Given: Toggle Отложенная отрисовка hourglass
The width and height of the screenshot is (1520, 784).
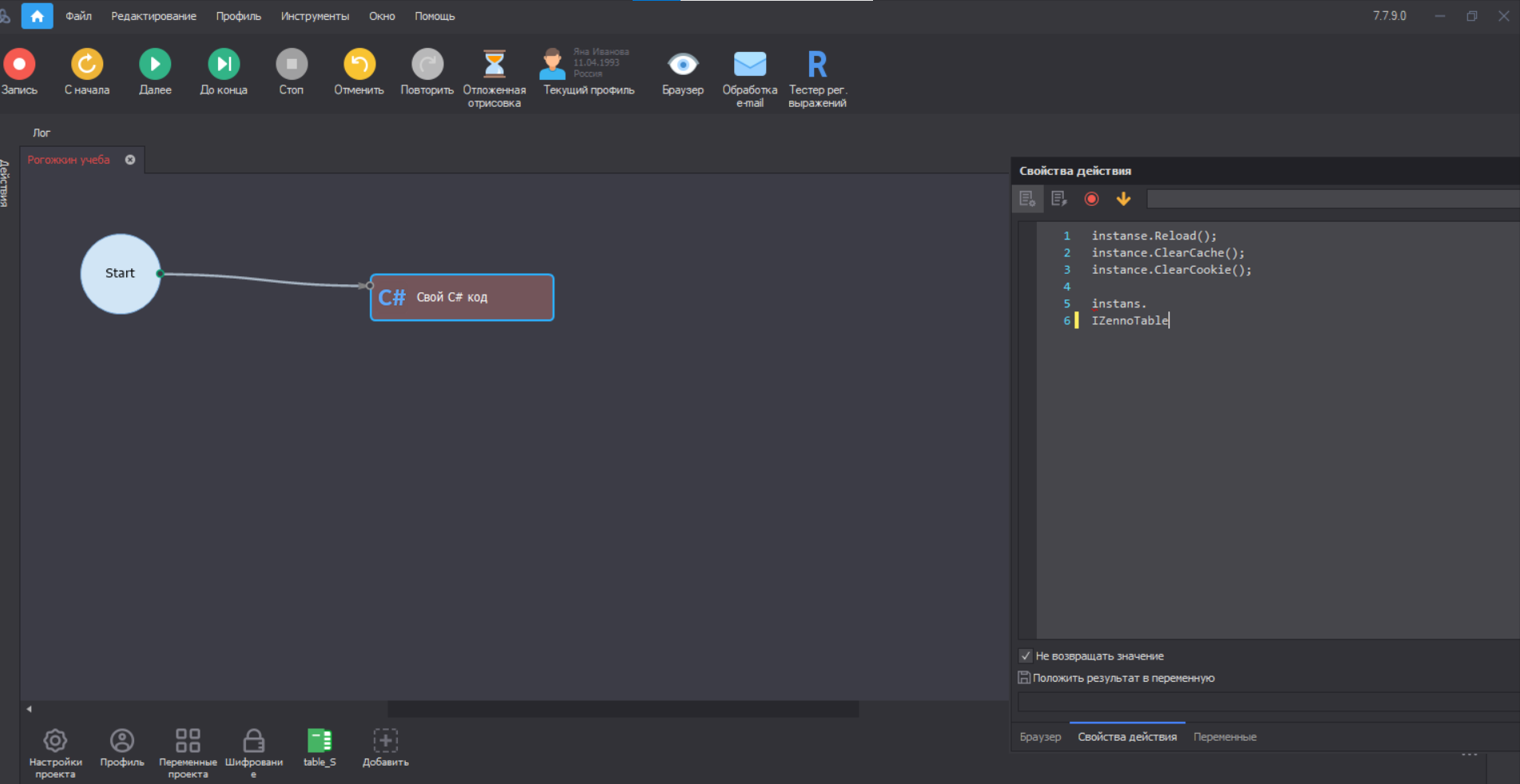Looking at the screenshot, I should click(x=494, y=65).
